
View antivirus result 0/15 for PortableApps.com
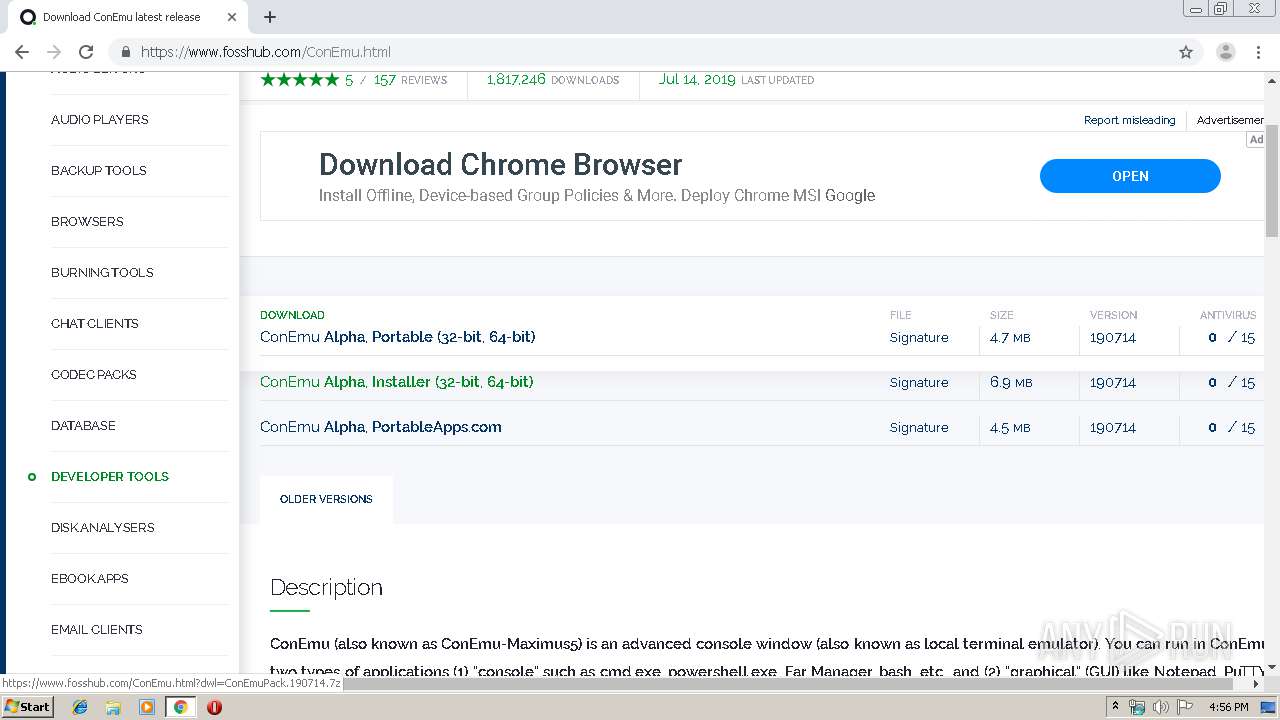(1231, 428)
